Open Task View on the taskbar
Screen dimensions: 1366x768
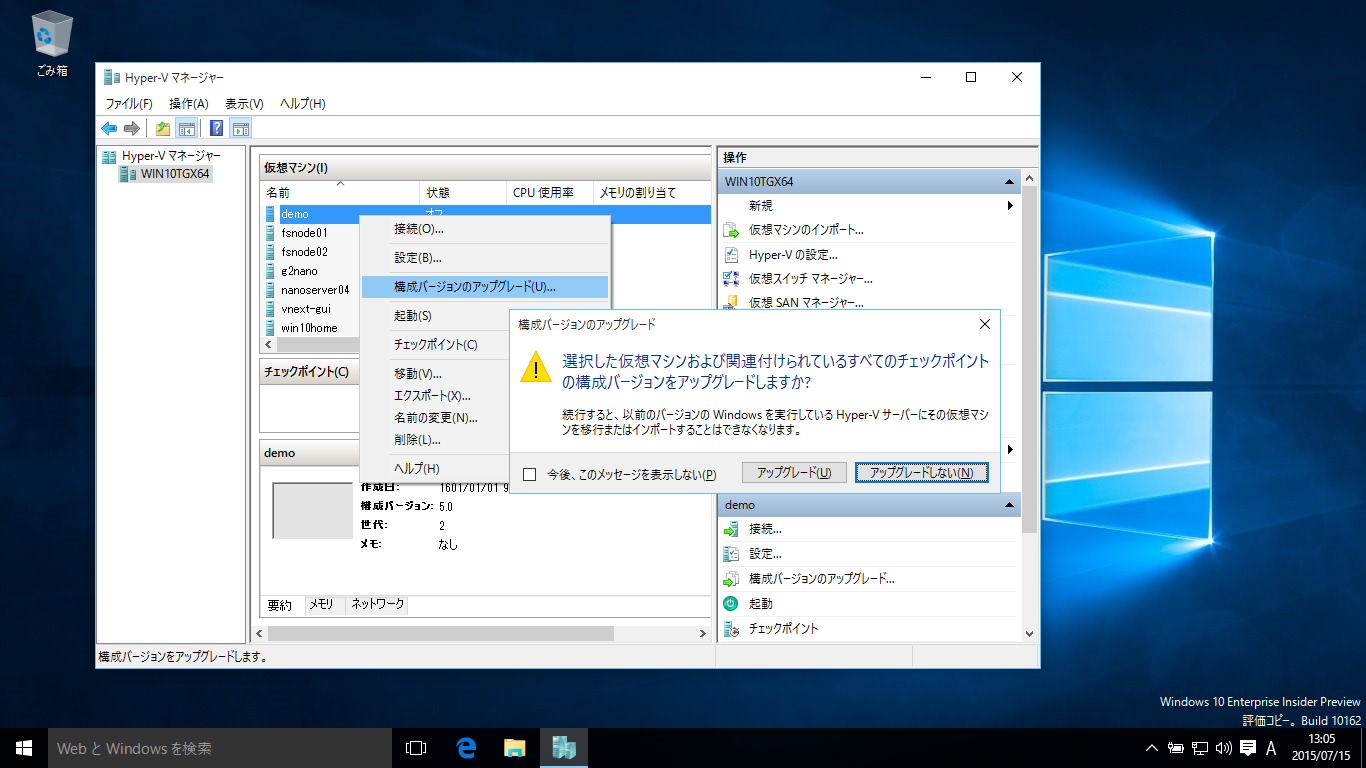416,748
